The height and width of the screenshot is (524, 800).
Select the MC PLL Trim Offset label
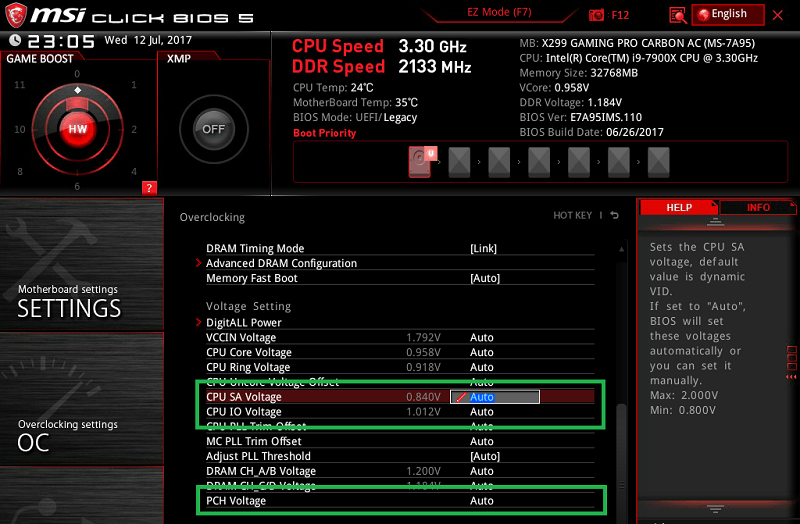tap(254, 441)
